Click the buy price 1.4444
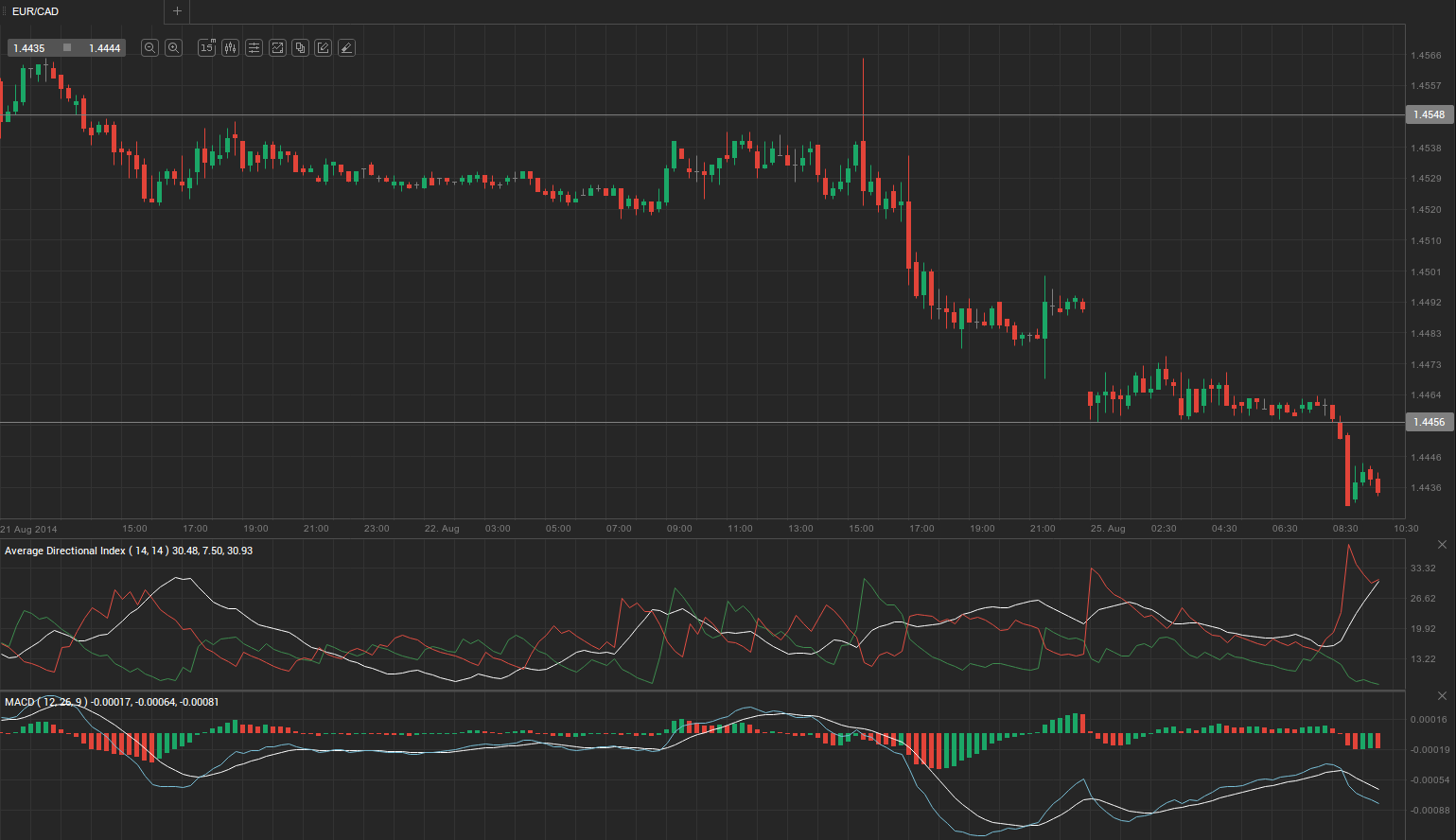1456x840 pixels. [x=104, y=48]
